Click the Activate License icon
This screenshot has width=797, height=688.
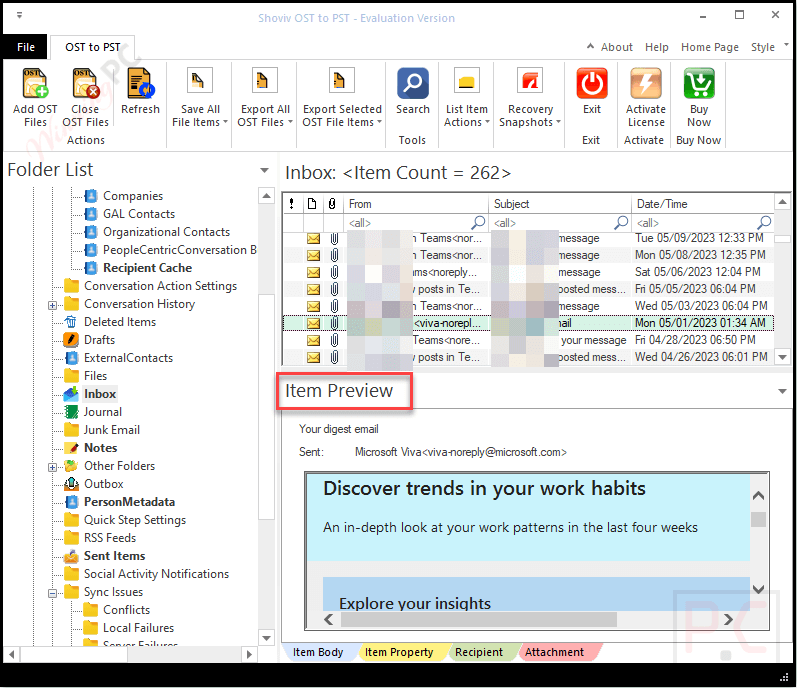pos(646,83)
